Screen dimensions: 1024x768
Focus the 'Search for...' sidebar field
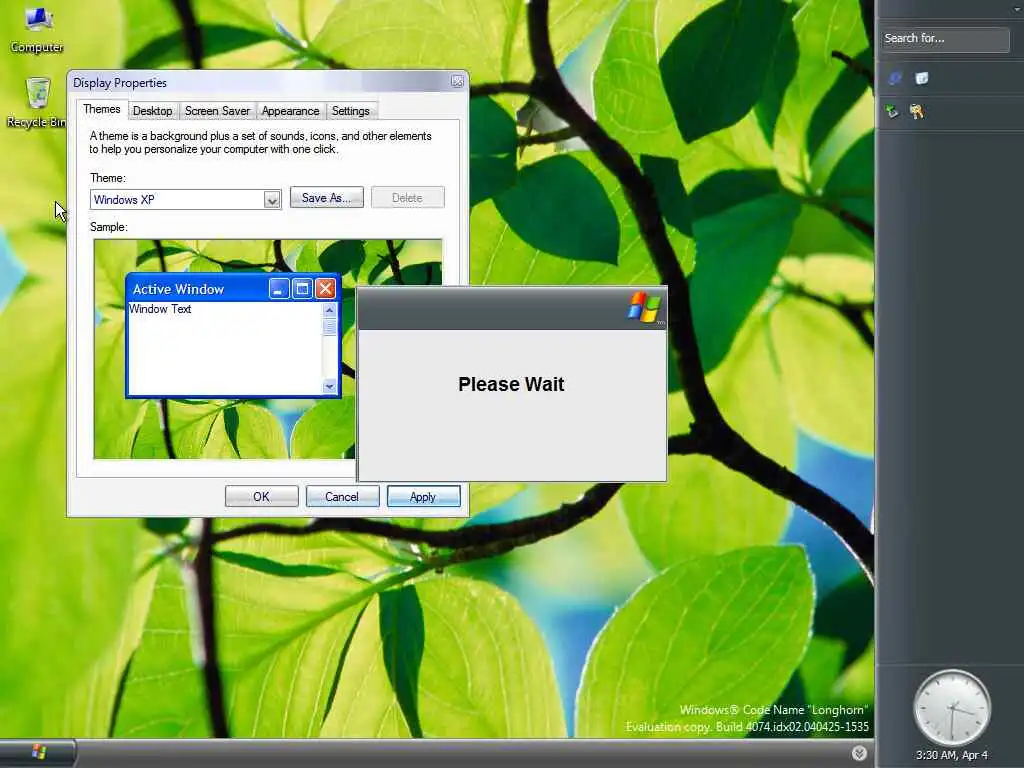point(945,39)
